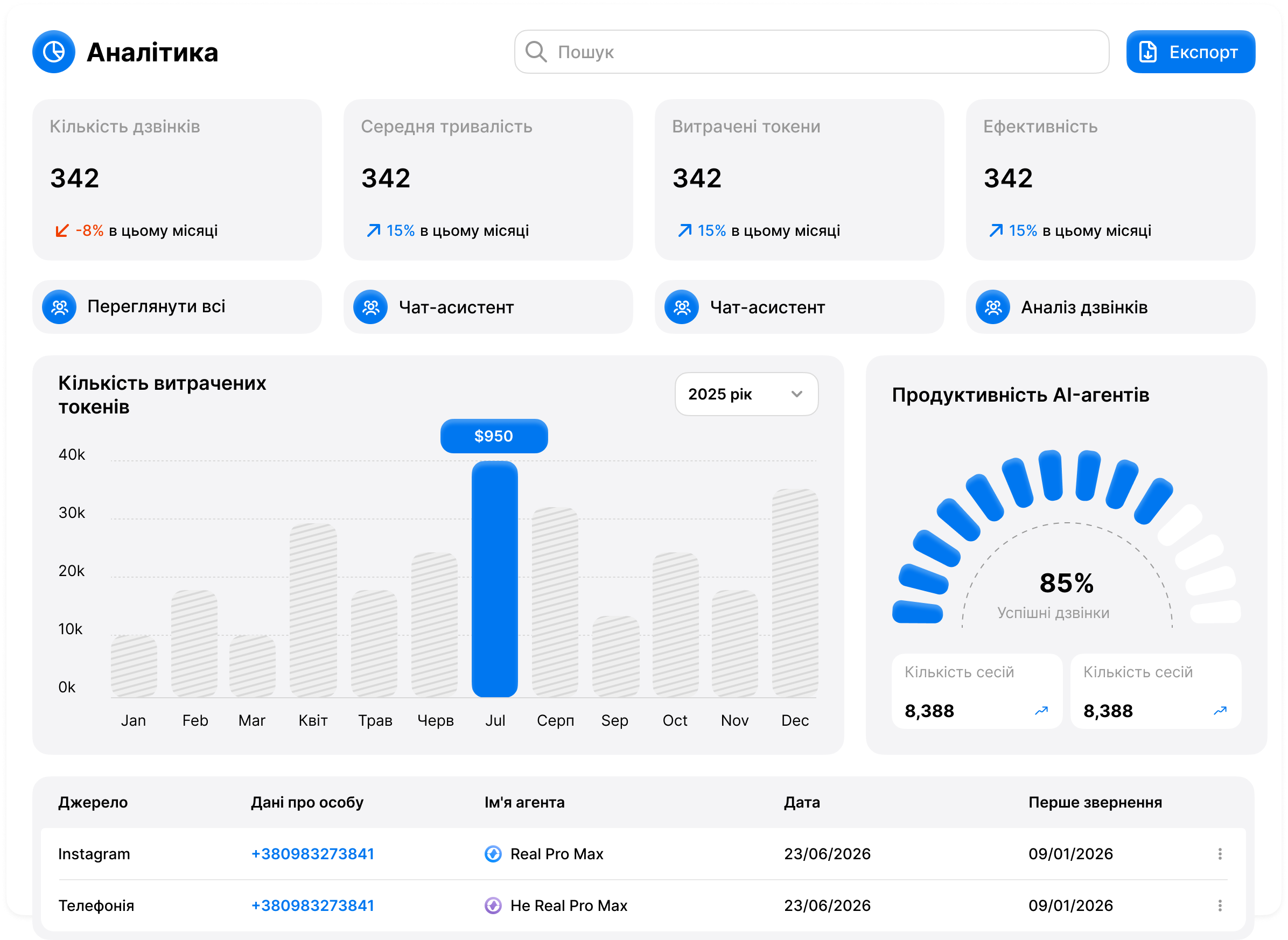Click the He Real Pro Max agent avatar icon

pyautogui.click(x=493, y=906)
